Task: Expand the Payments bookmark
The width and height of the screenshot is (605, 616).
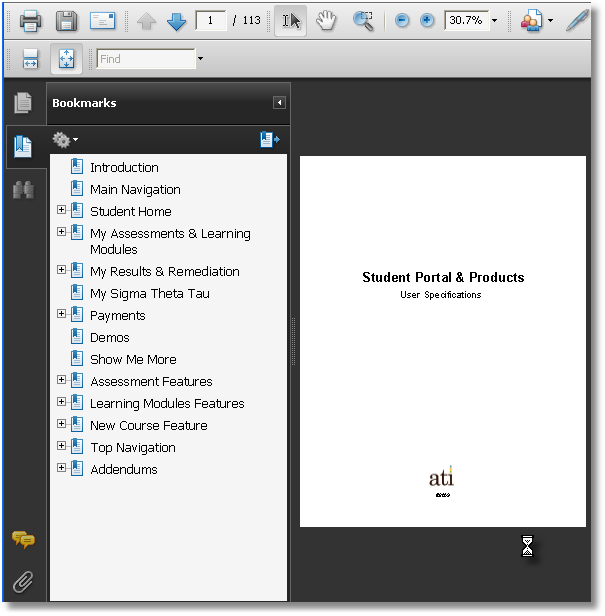Action: (61, 314)
